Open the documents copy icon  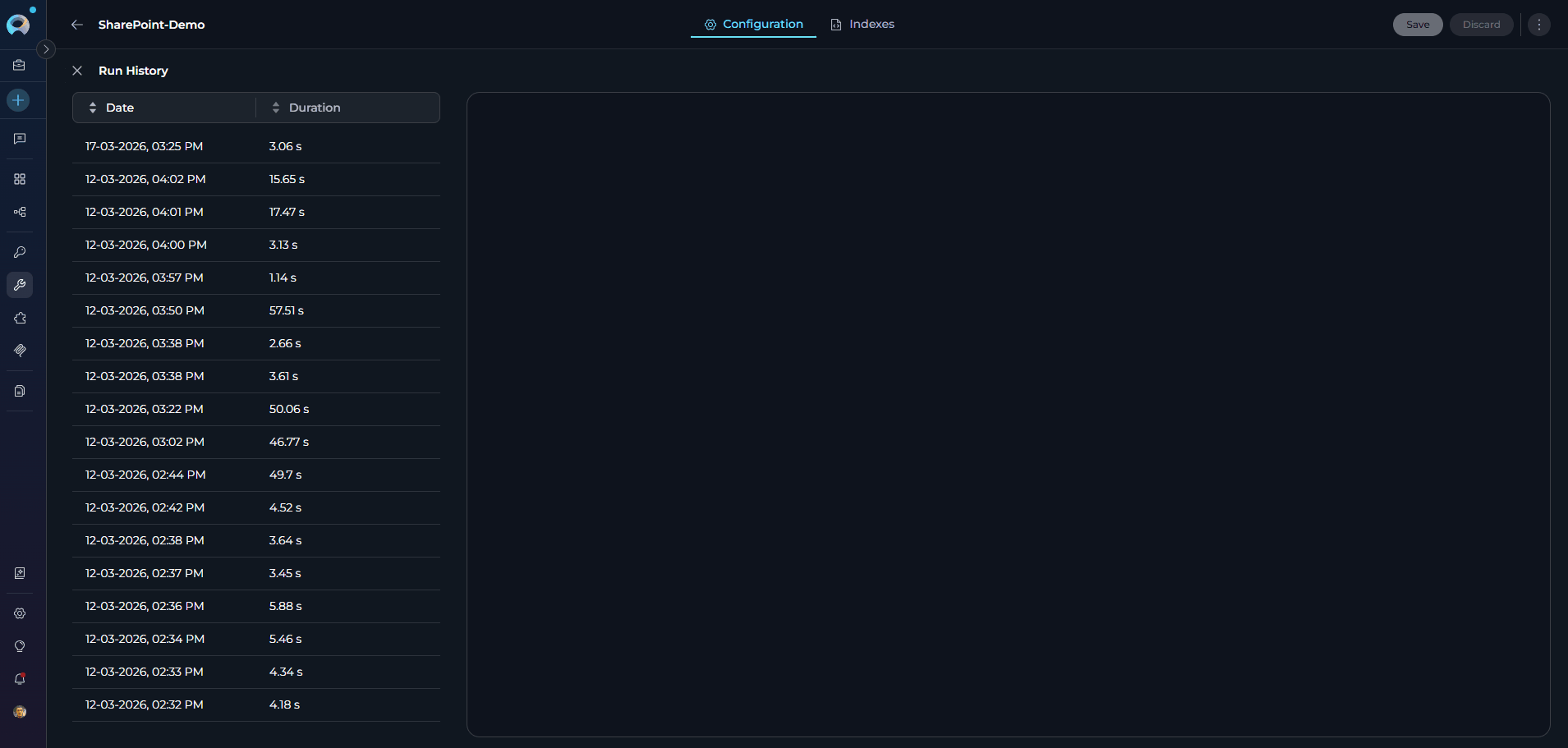[20, 391]
